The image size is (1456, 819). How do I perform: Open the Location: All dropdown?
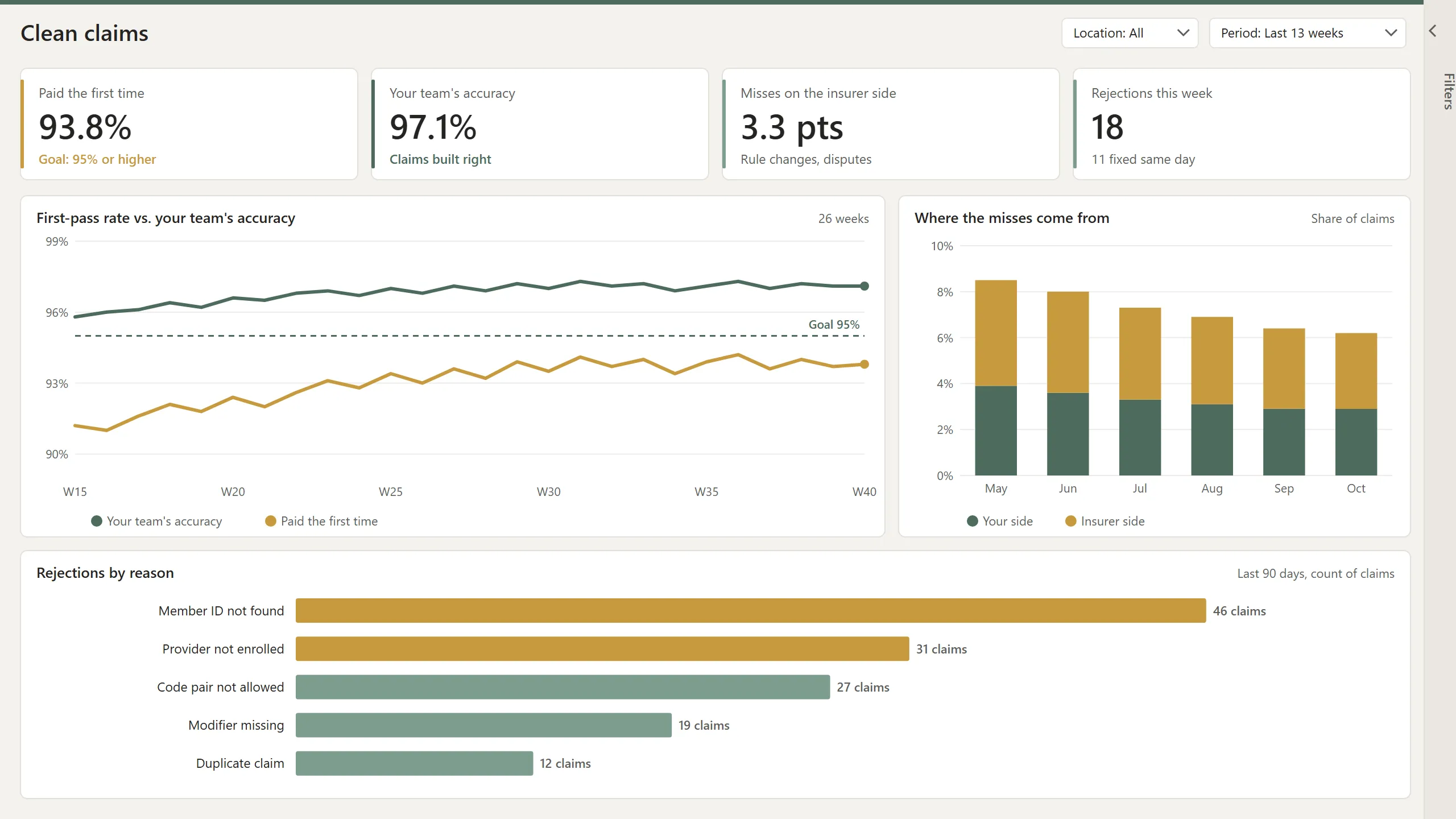coord(1130,33)
